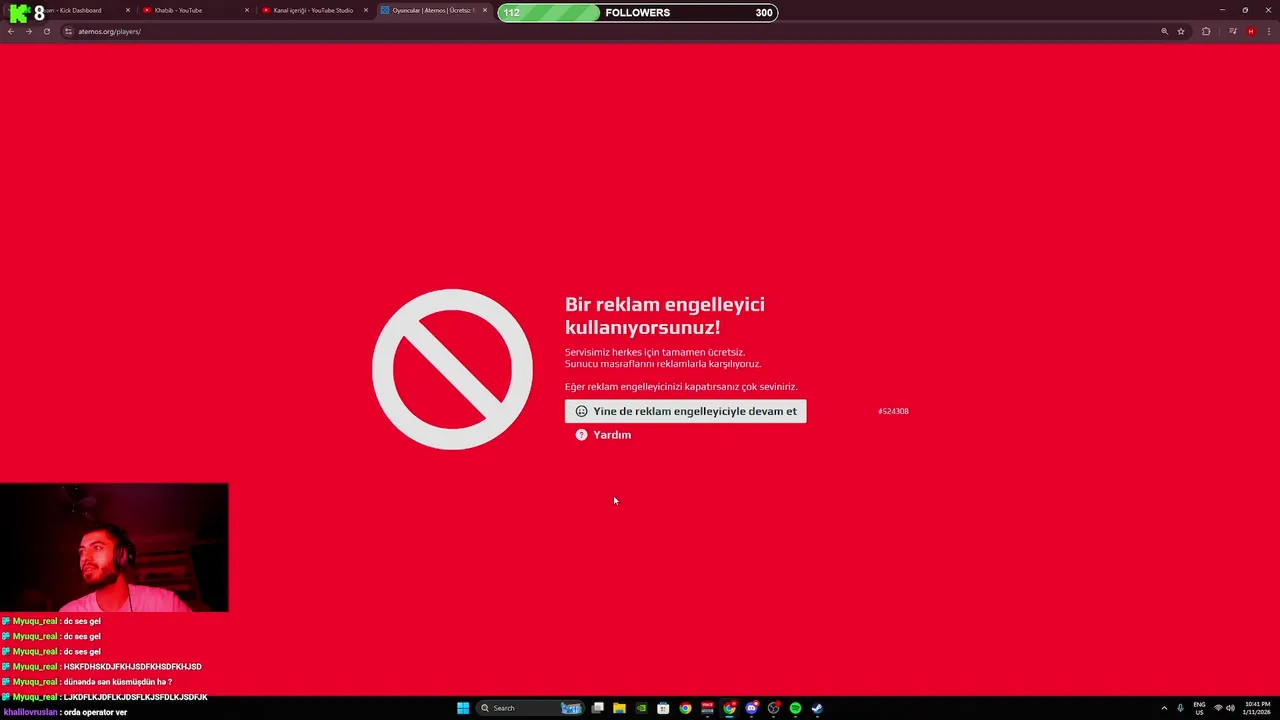Viewport: 1280px width, 720px height.
Task: Open Discord from the taskbar
Action: tap(751, 708)
